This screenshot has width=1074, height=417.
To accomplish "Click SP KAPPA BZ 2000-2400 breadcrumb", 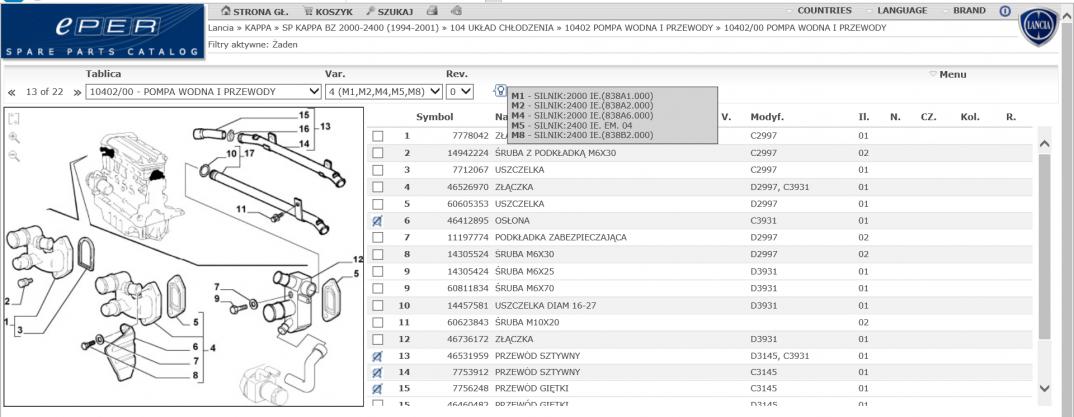I will [360, 28].
